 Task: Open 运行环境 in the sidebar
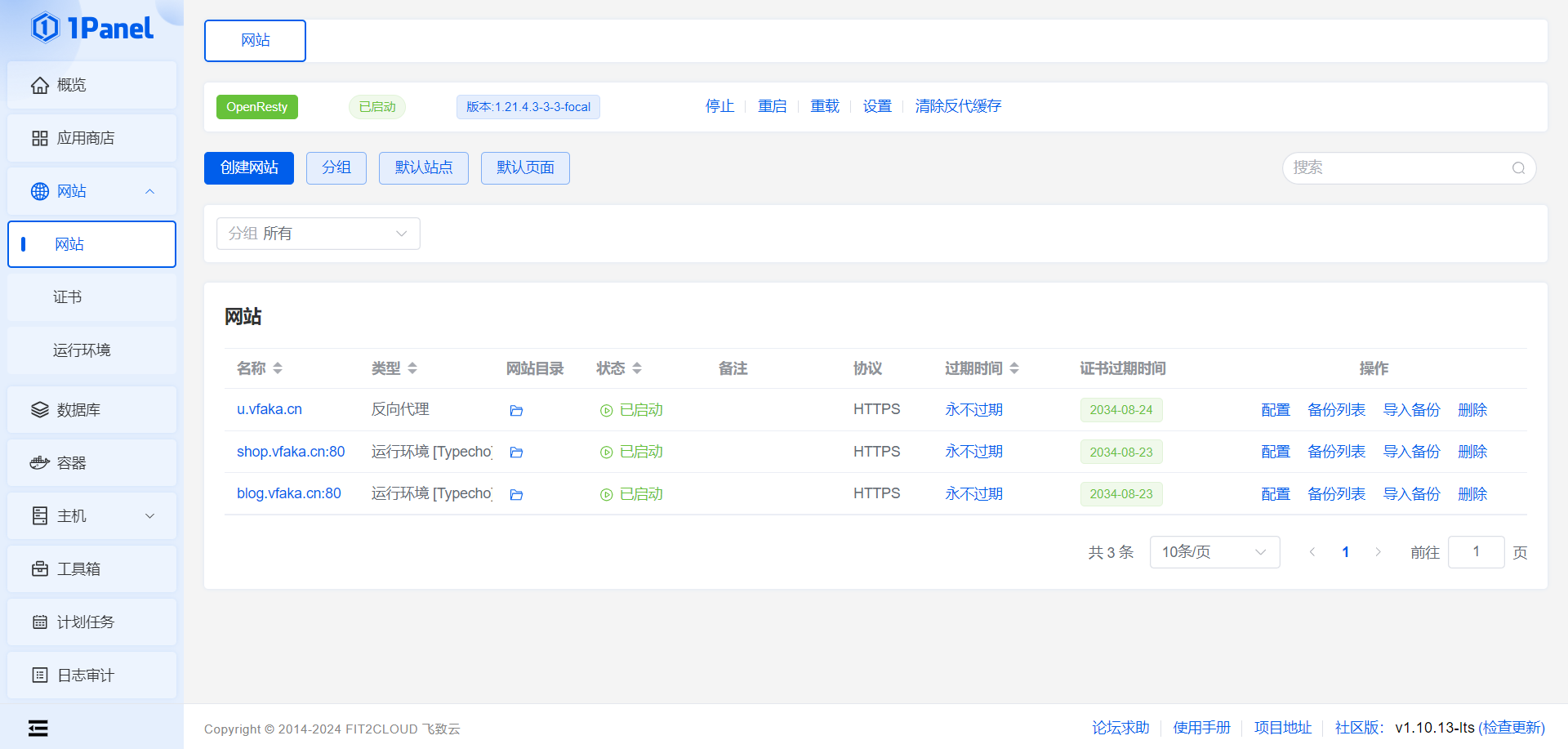tap(91, 350)
